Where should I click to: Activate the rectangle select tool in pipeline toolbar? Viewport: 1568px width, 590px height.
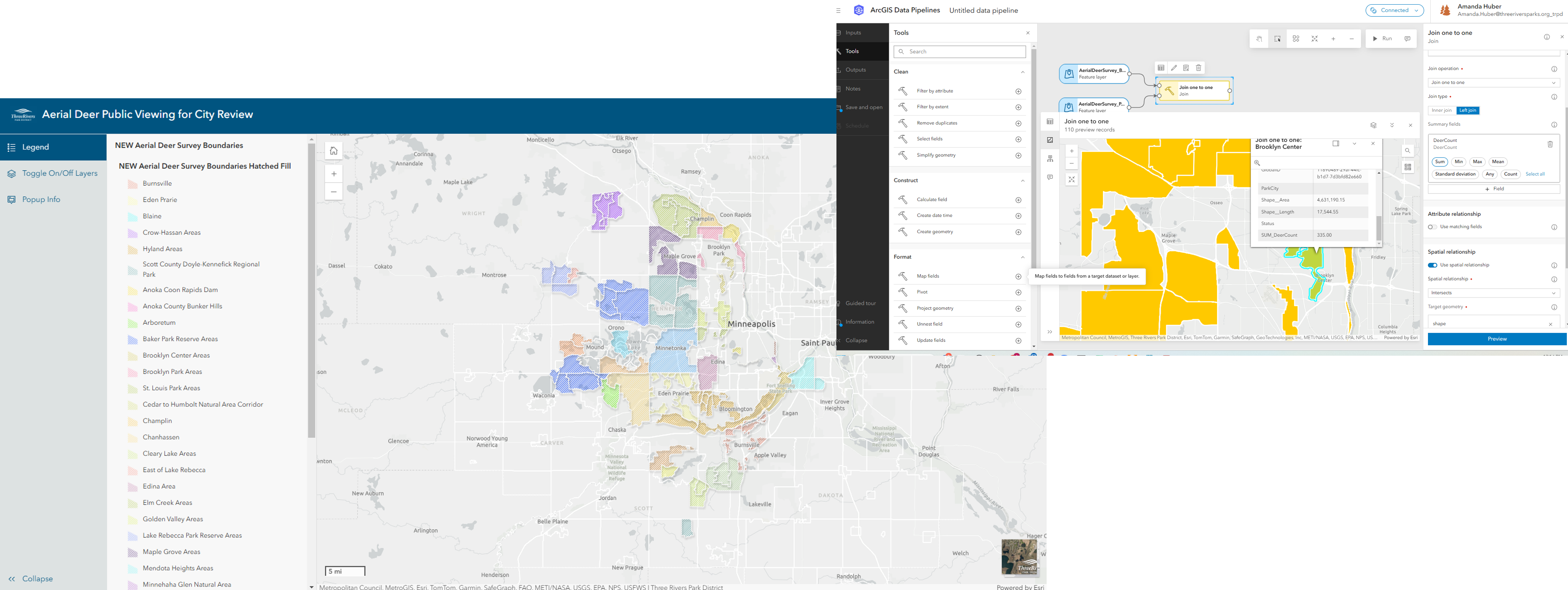[1278, 38]
